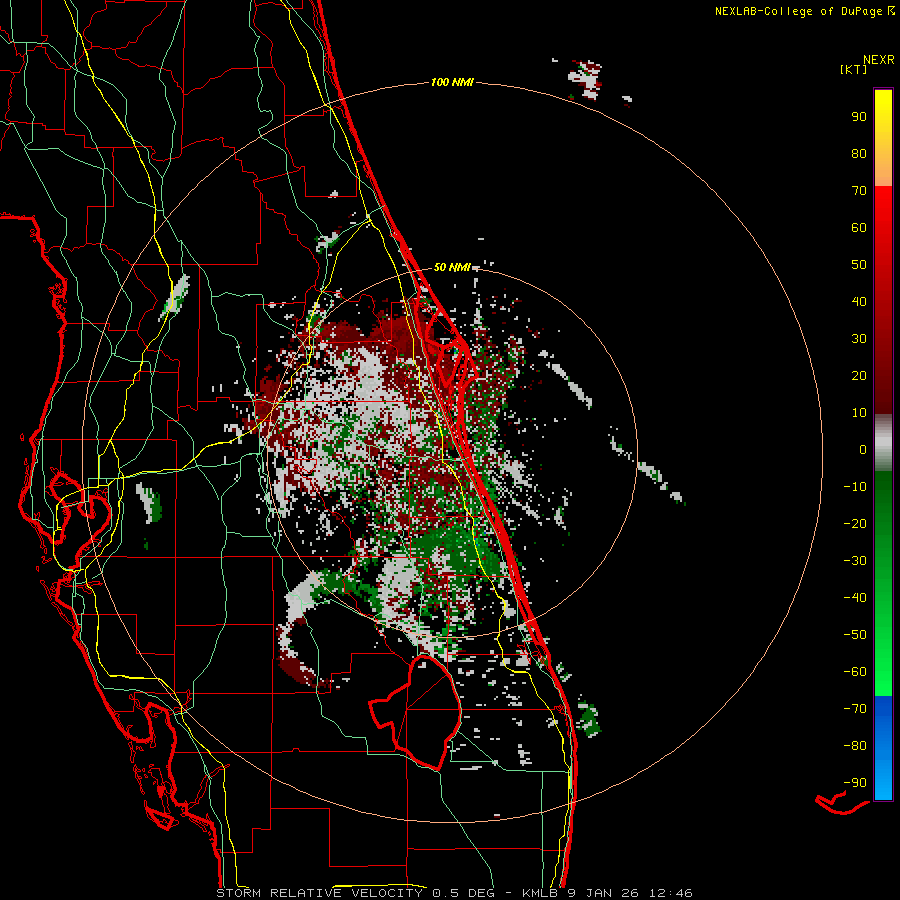The height and width of the screenshot is (900, 900).
Task: Click the -30 value on the velocity scale
Action: point(855,561)
